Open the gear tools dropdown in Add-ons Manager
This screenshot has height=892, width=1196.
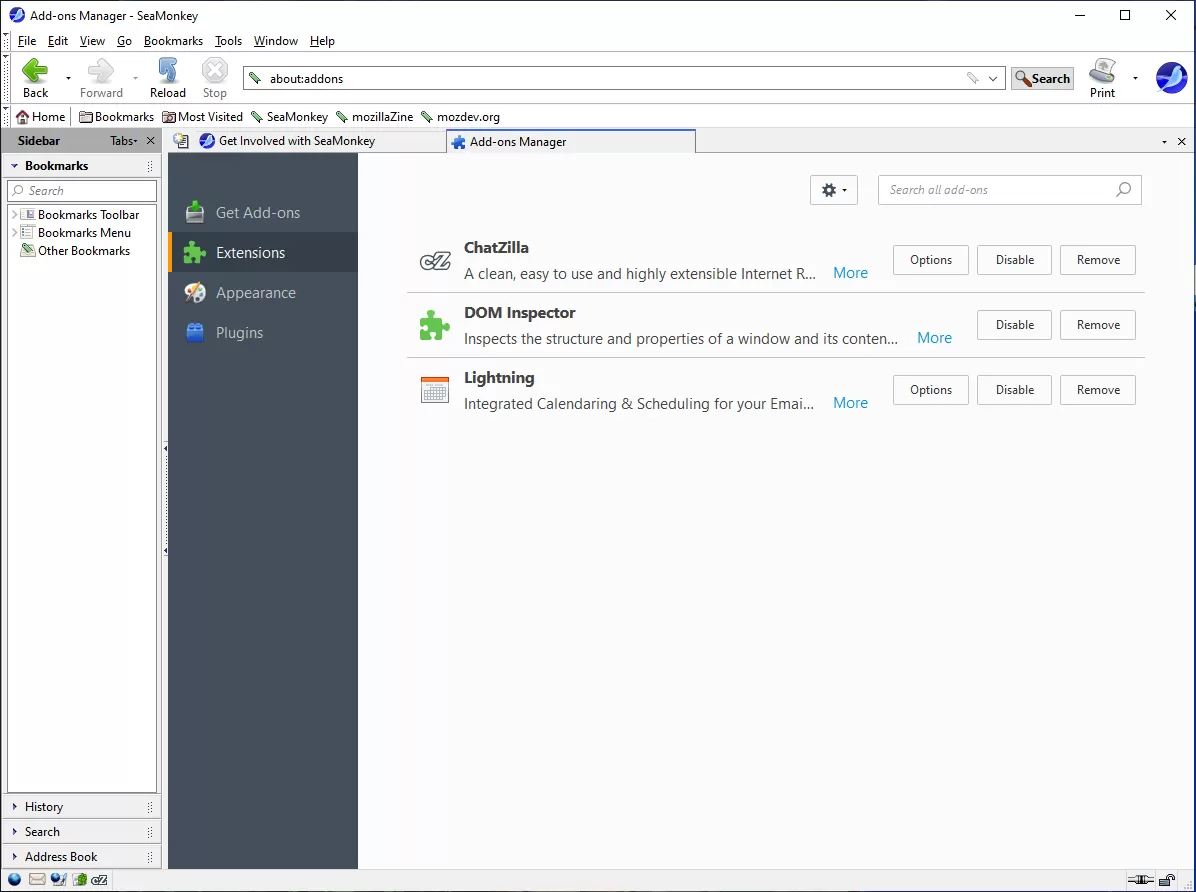pyautogui.click(x=833, y=189)
